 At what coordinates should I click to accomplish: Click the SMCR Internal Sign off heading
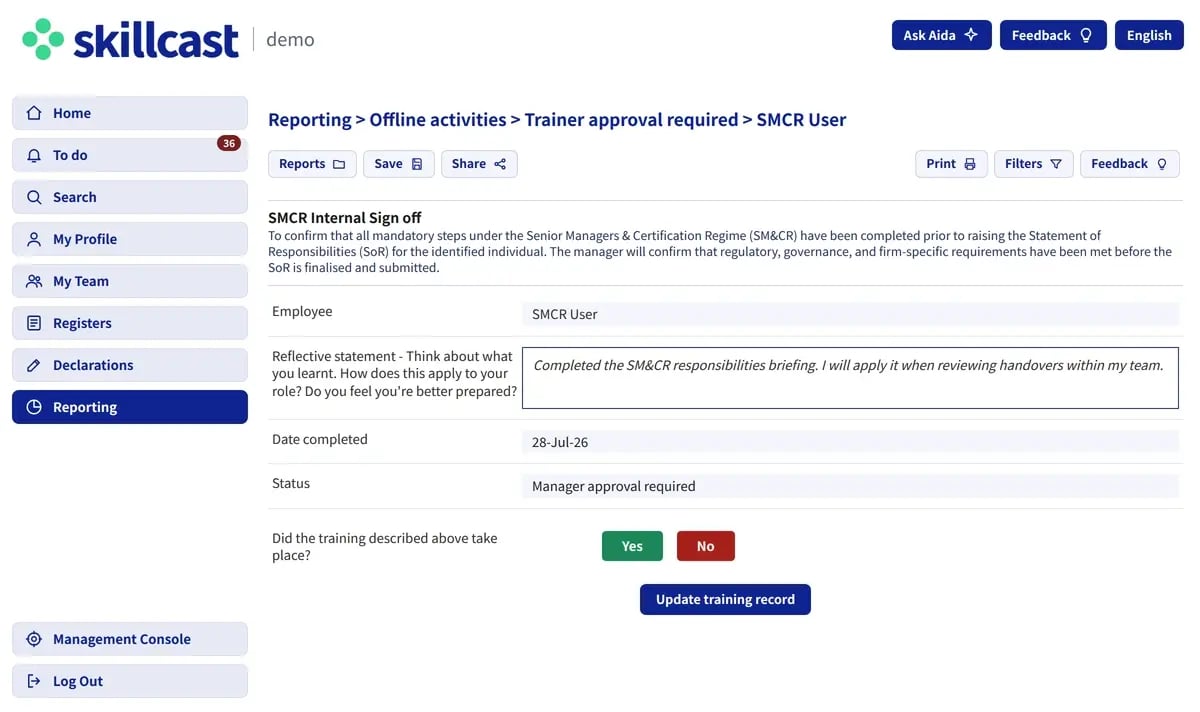click(345, 218)
